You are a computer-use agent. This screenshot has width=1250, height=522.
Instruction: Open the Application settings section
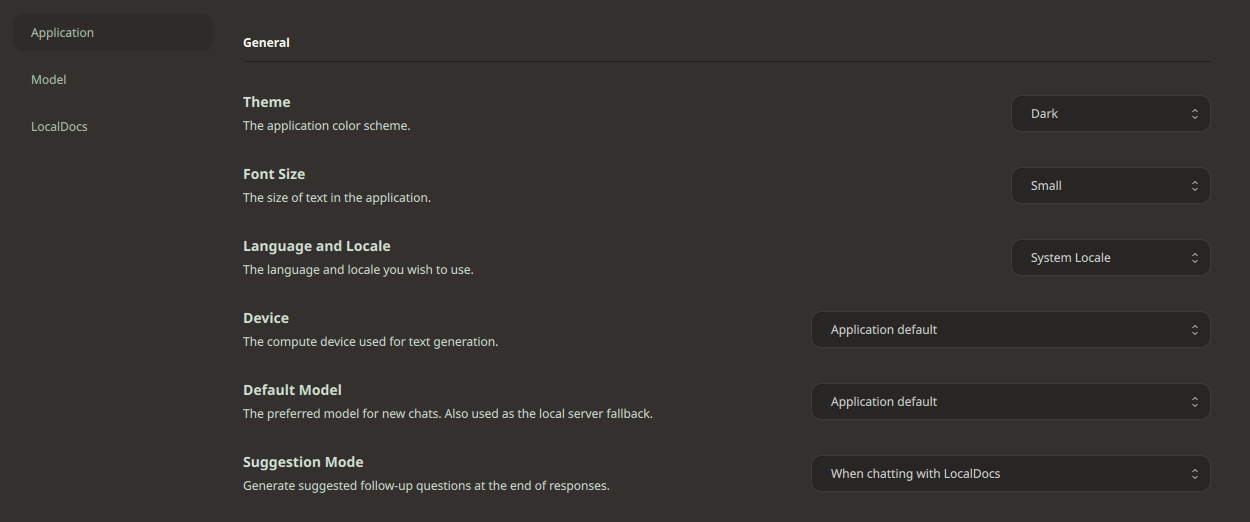pos(112,33)
